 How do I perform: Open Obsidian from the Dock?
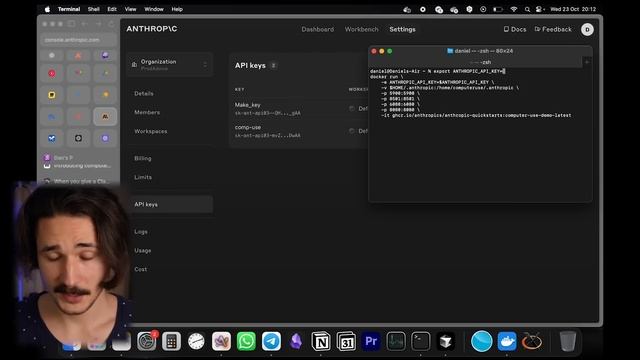click(x=296, y=341)
